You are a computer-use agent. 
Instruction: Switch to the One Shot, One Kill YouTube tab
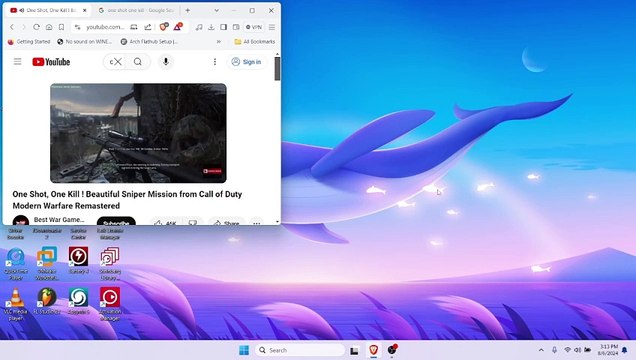(49, 11)
